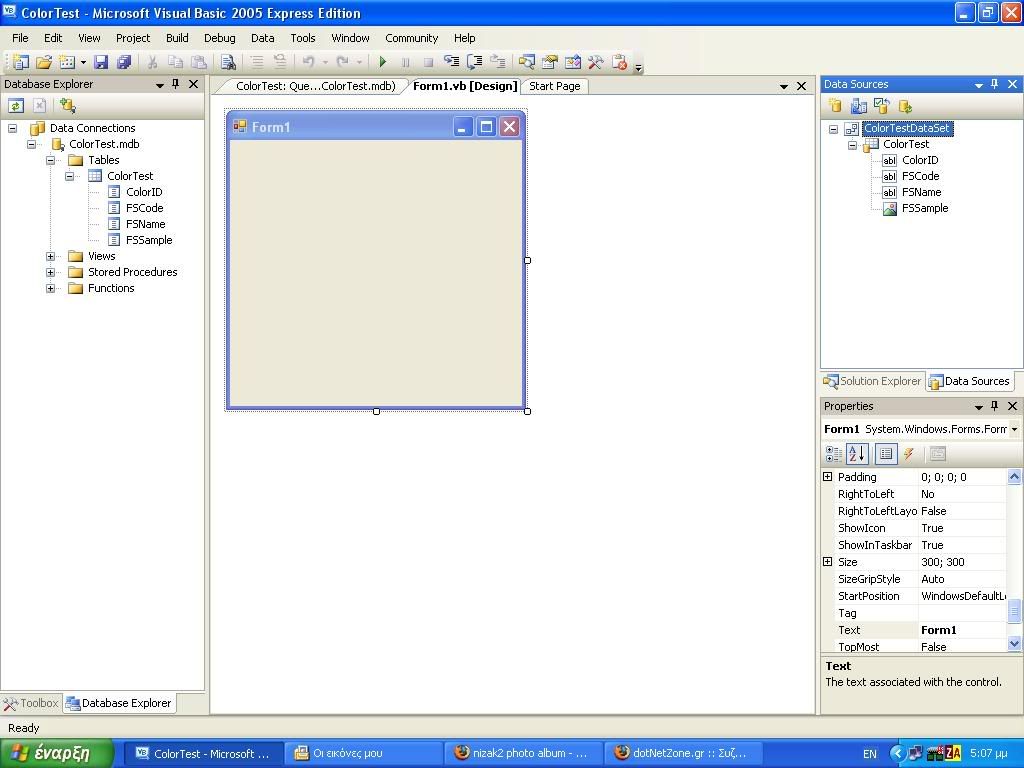Show Properties list button
The height and width of the screenshot is (768, 1024).
pos(886,454)
